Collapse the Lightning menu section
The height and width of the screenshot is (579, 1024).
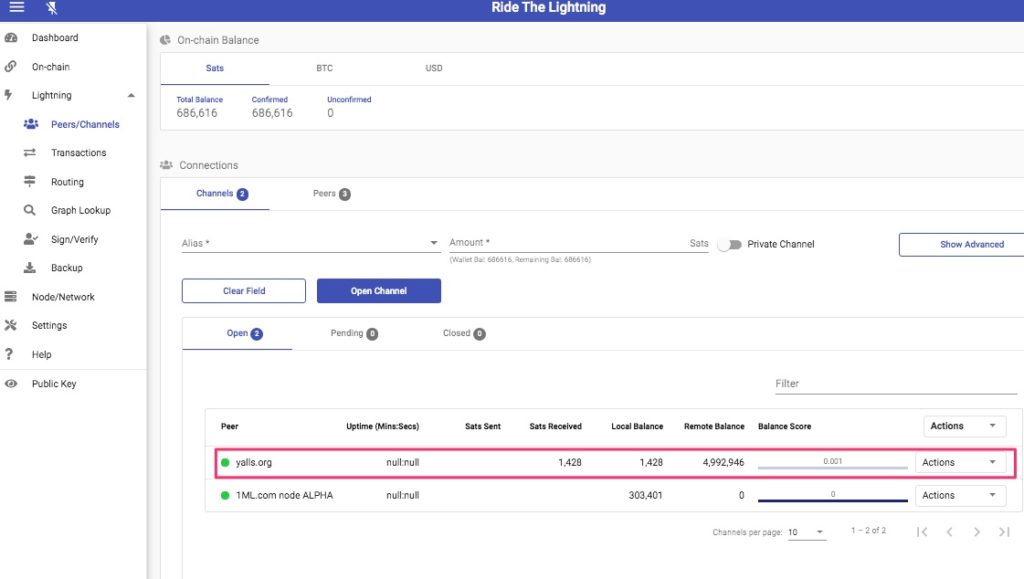coord(131,95)
